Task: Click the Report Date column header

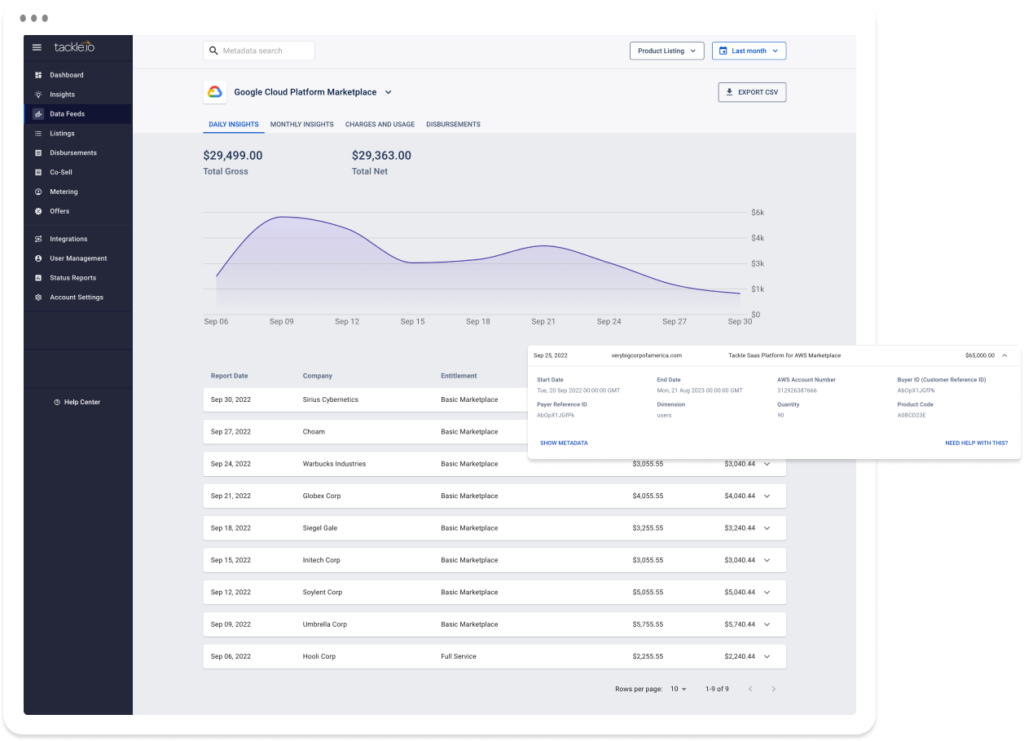Action: (x=229, y=376)
